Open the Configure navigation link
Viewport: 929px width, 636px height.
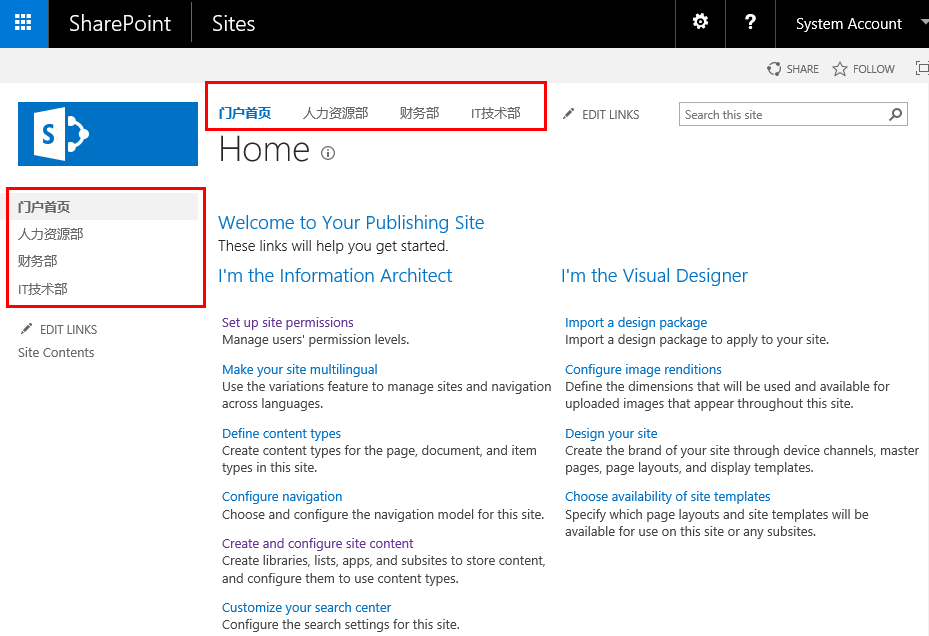tap(282, 497)
